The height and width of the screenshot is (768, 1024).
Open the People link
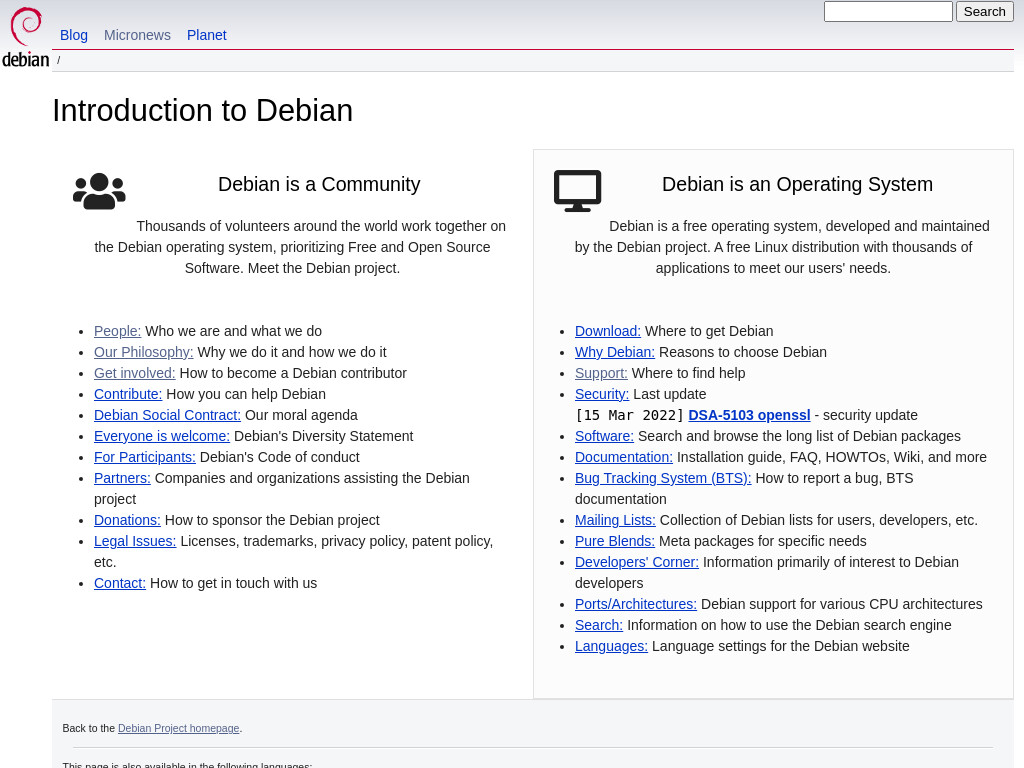pyautogui.click(x=118, y=331)
